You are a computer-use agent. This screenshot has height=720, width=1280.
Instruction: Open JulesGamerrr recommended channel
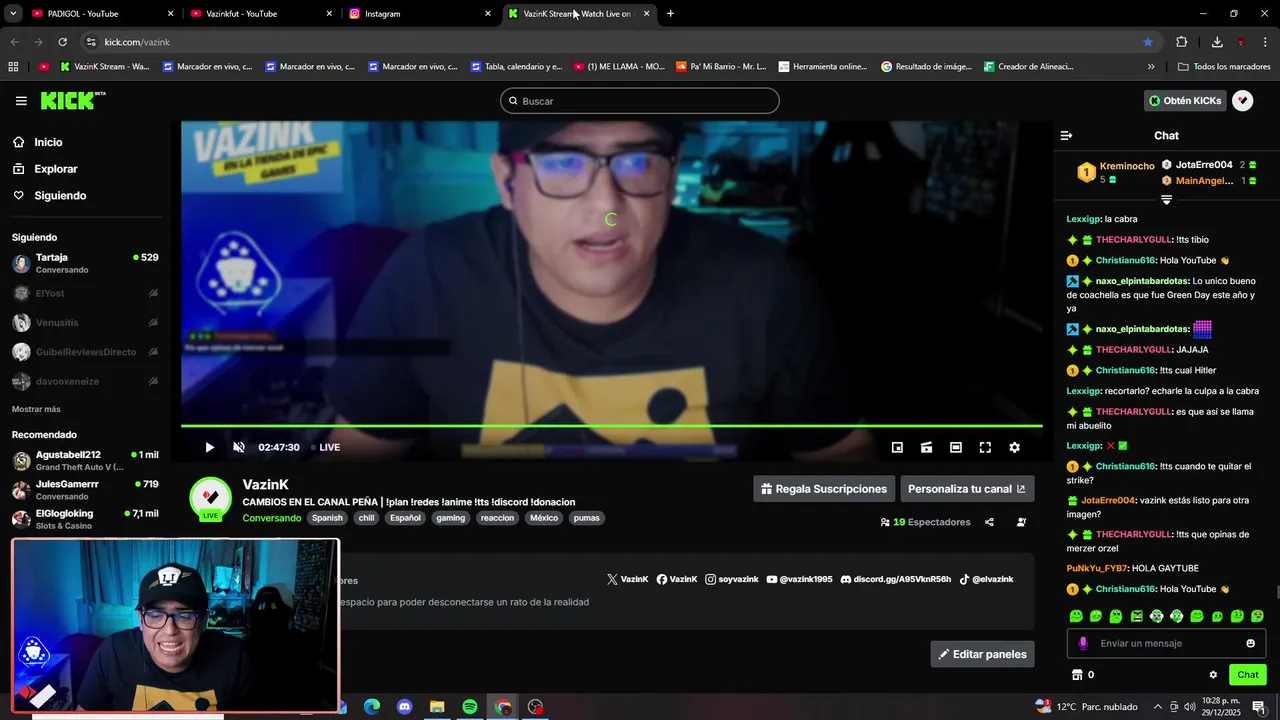pyautogui.click(x=85, y=490)
